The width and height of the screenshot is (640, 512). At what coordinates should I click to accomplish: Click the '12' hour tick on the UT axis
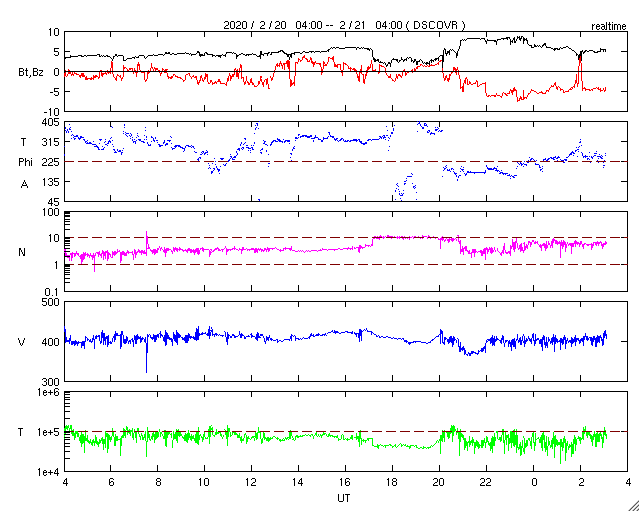(x=251, y=483)
